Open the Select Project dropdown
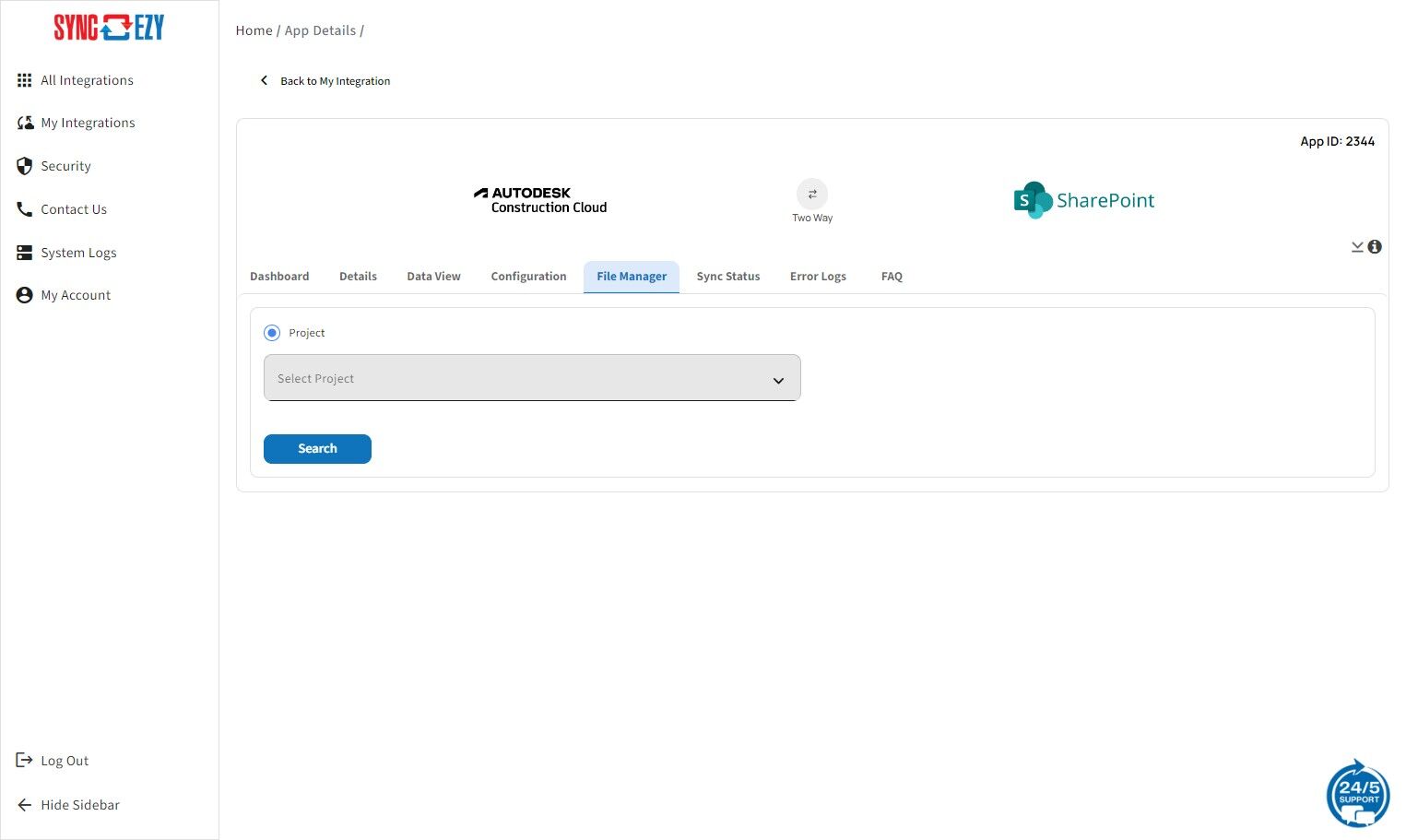Viewport: 1406px width, 840px height. tap(532, 378)
